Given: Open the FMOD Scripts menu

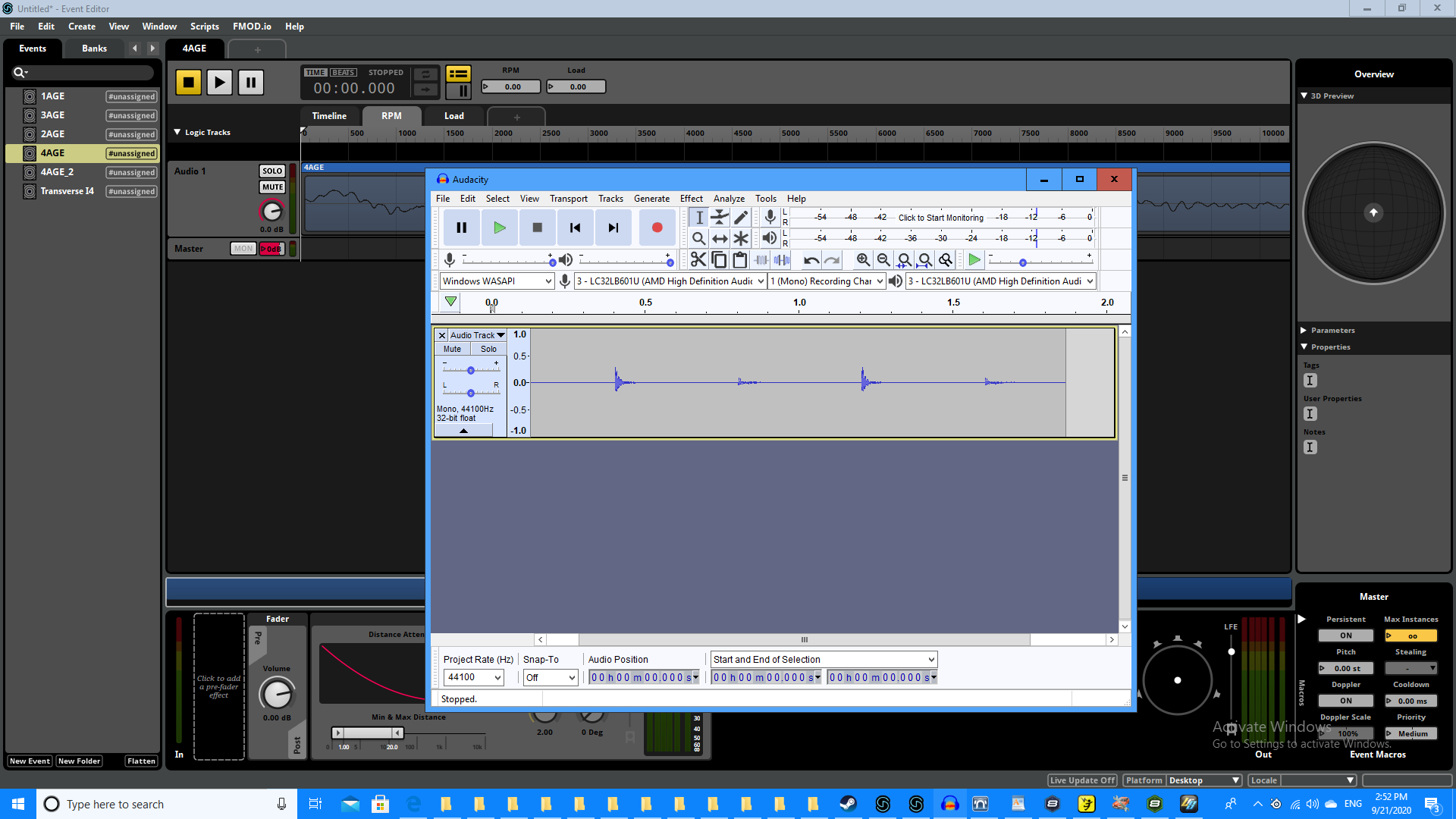Looking at the screenshot, I should [204, 27].
